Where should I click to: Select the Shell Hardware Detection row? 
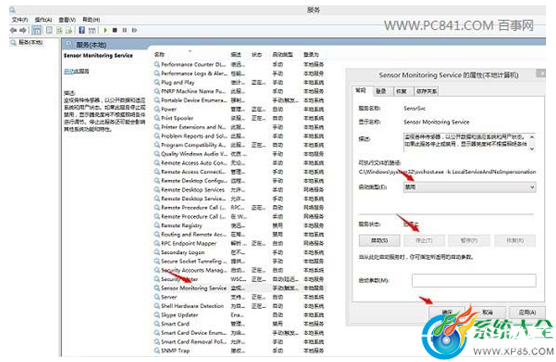pyautogui.click(x=239, y=306)
